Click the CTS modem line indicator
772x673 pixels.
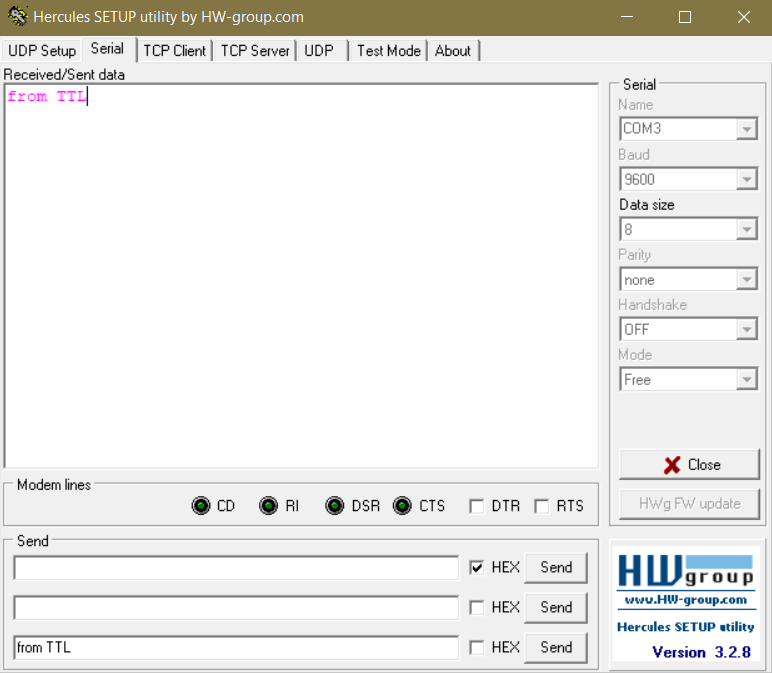point(402,506)
